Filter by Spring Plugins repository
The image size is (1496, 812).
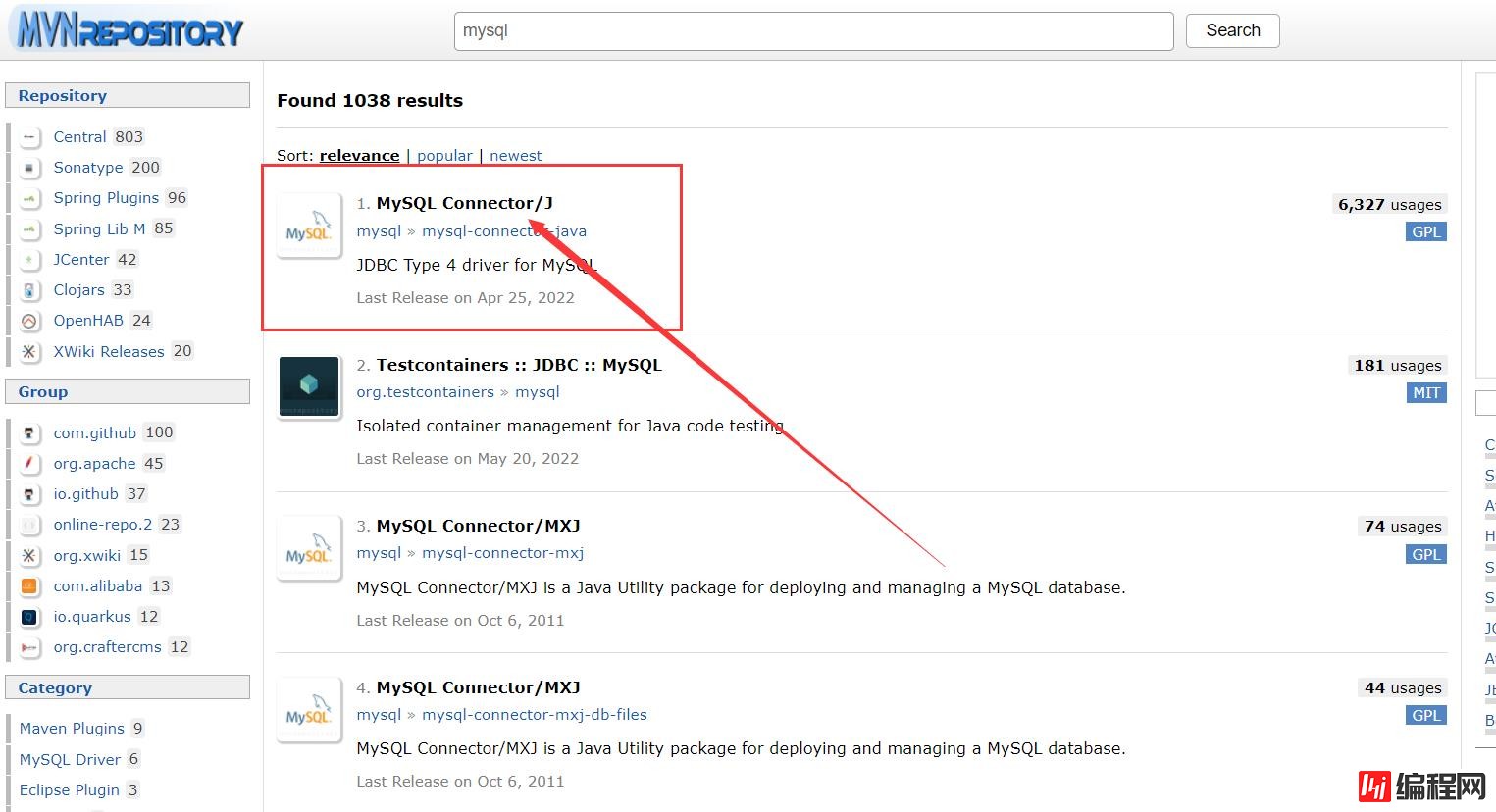[106, 198]
